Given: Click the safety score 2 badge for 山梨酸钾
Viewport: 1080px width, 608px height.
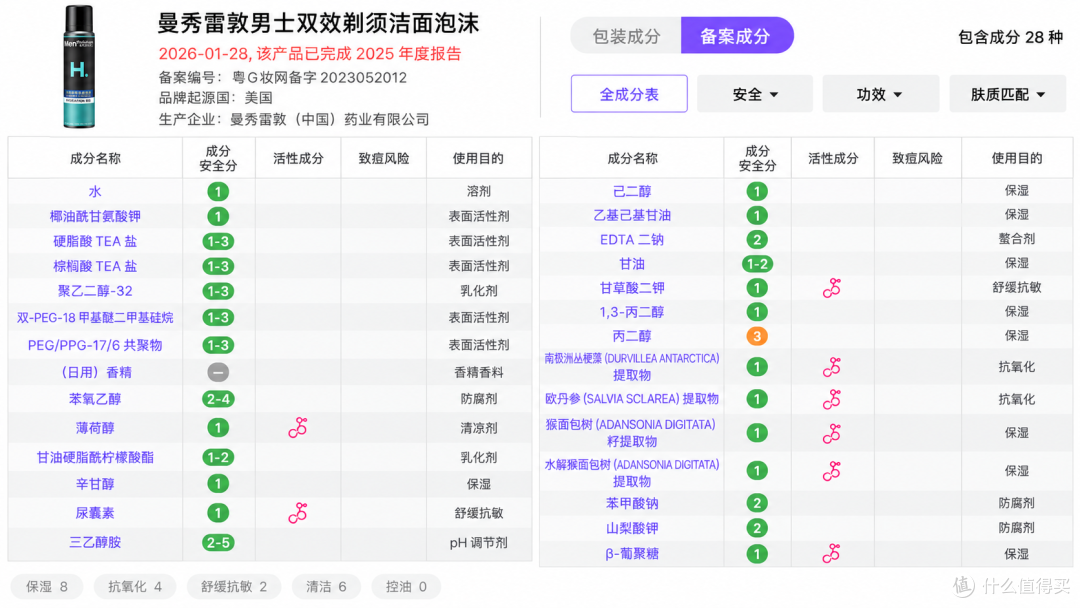Looking at the screenshot, I should 757,528.
